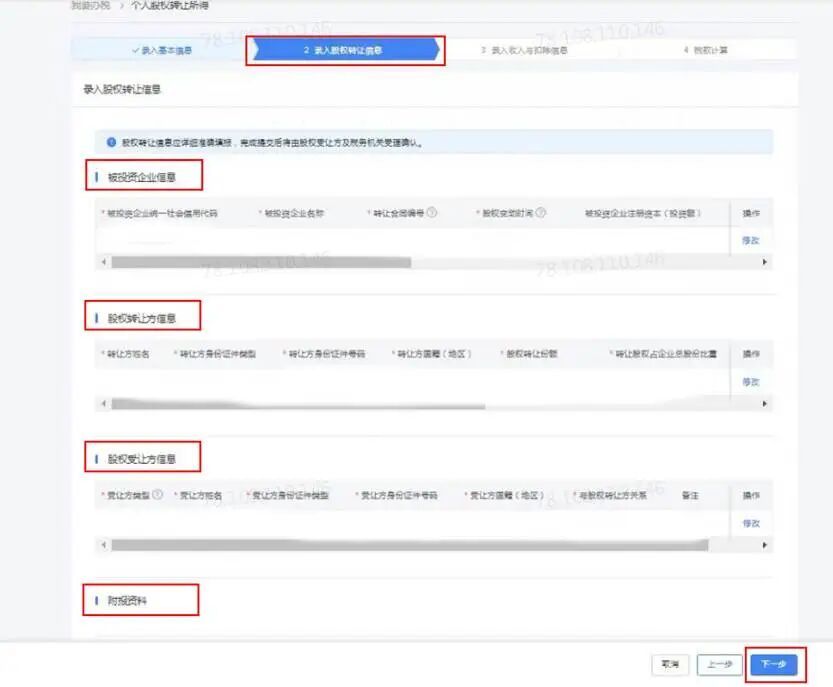Click 操作 header in 股权转让方信息 table
This screenshot has width=833, height=687.
point(751,354)
